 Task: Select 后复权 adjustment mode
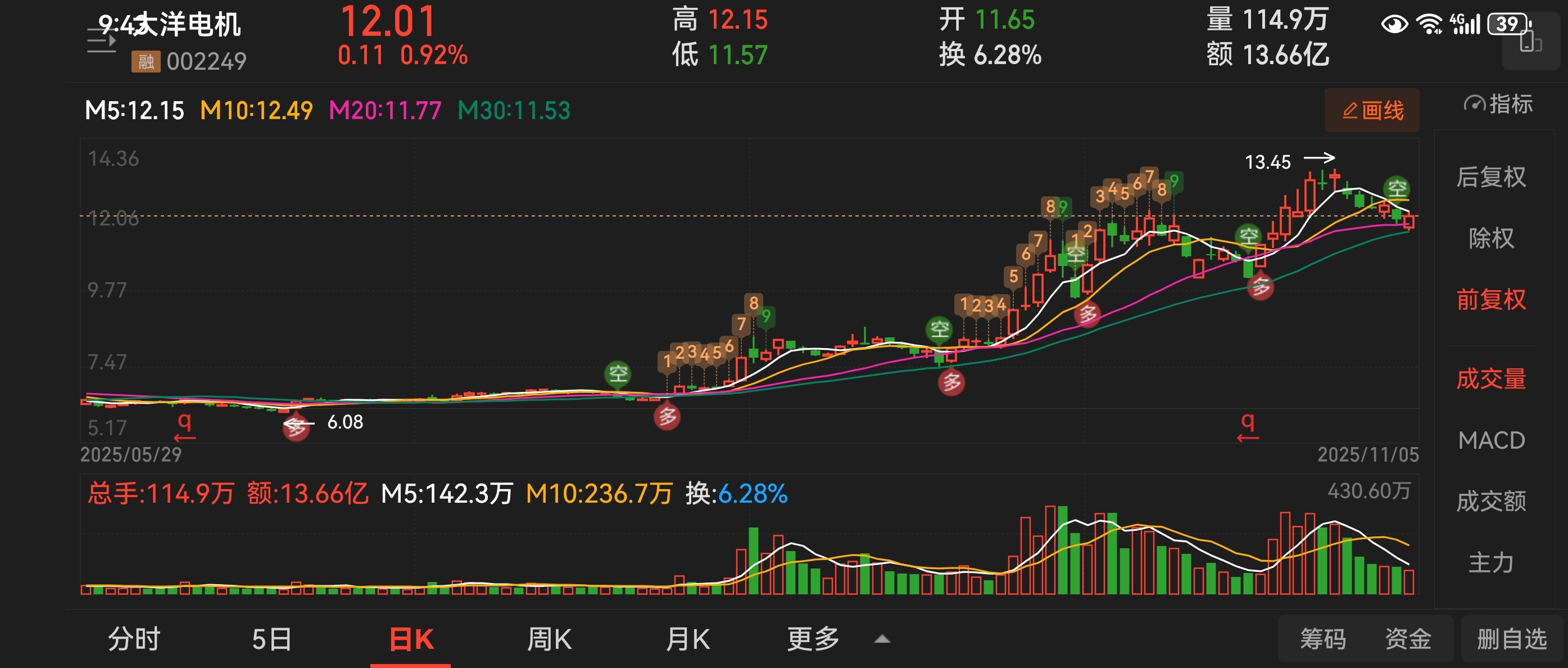[1490, 177]
